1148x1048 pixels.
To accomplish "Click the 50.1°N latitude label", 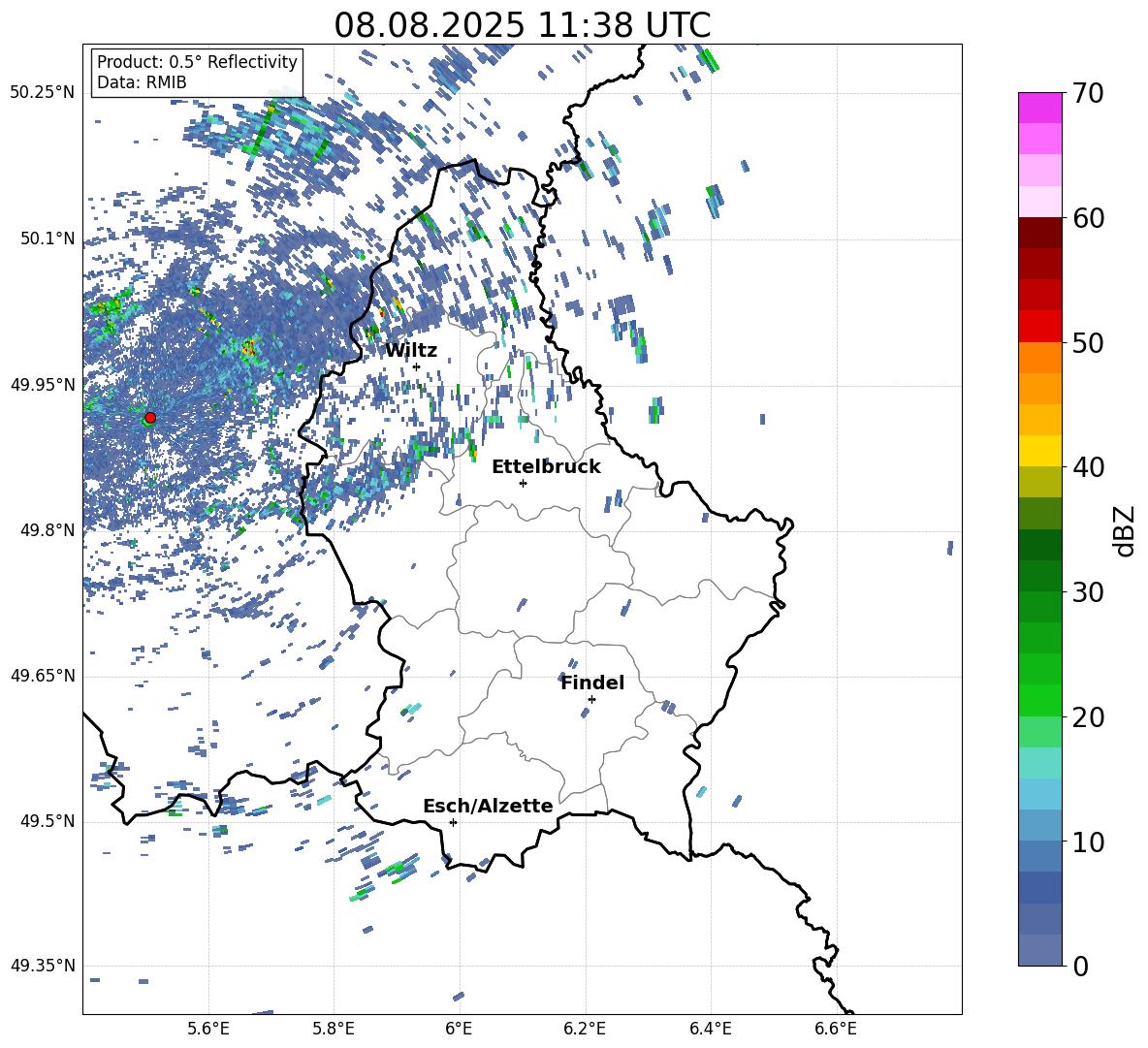I will click(x=48, y=238).
